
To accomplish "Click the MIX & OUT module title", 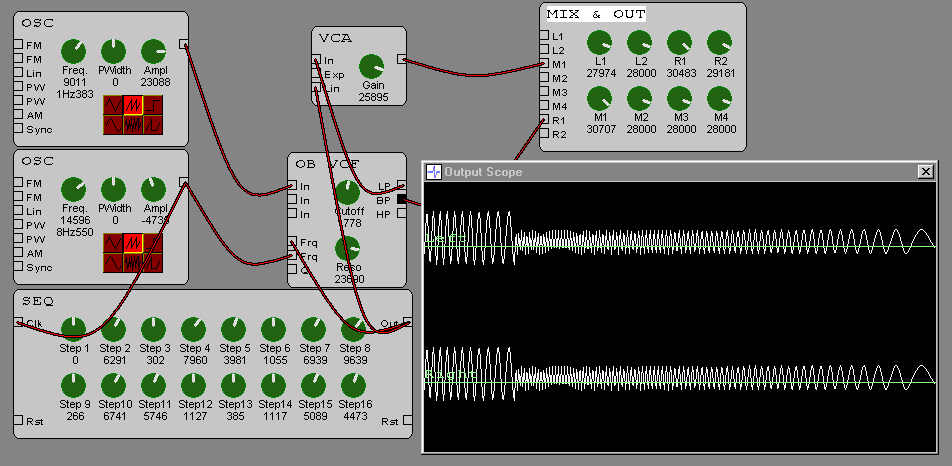I will coord(595,14).
